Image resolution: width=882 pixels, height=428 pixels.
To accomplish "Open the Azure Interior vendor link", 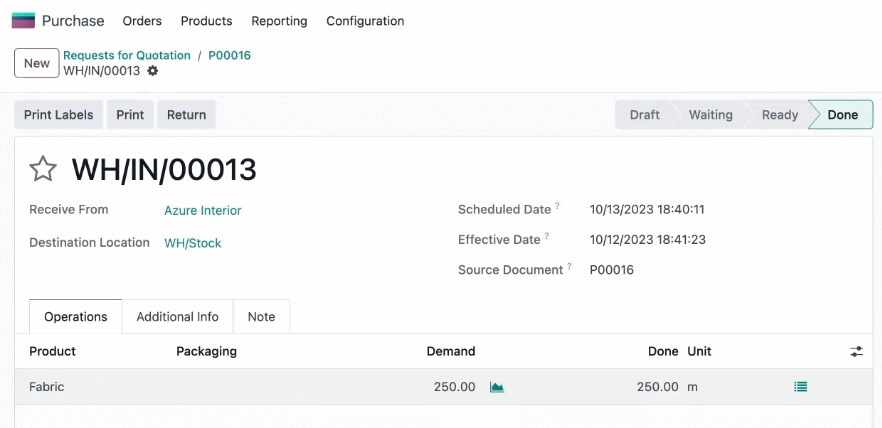I will (x=202, y=211).
